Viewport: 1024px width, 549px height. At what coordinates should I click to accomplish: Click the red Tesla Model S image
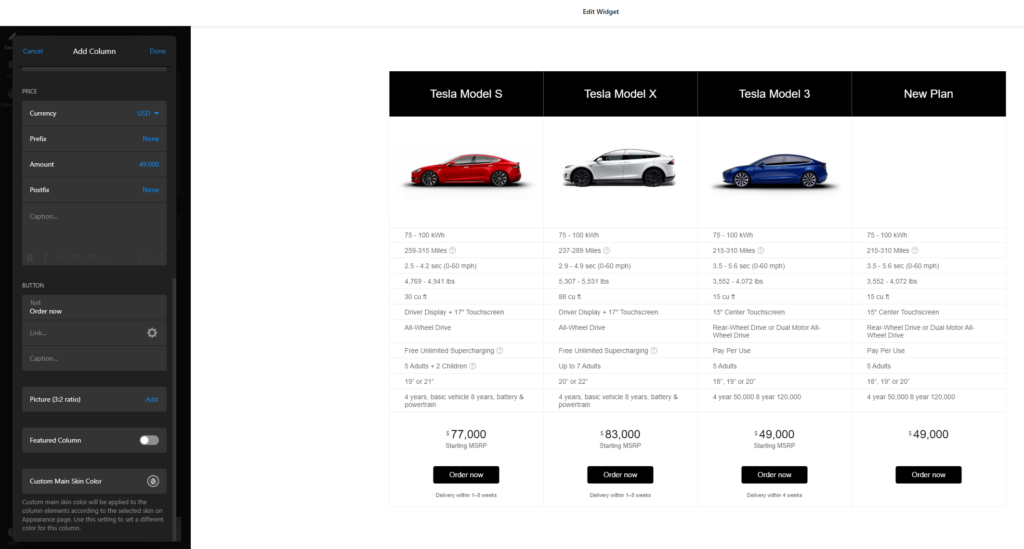[x=466, y=170]
